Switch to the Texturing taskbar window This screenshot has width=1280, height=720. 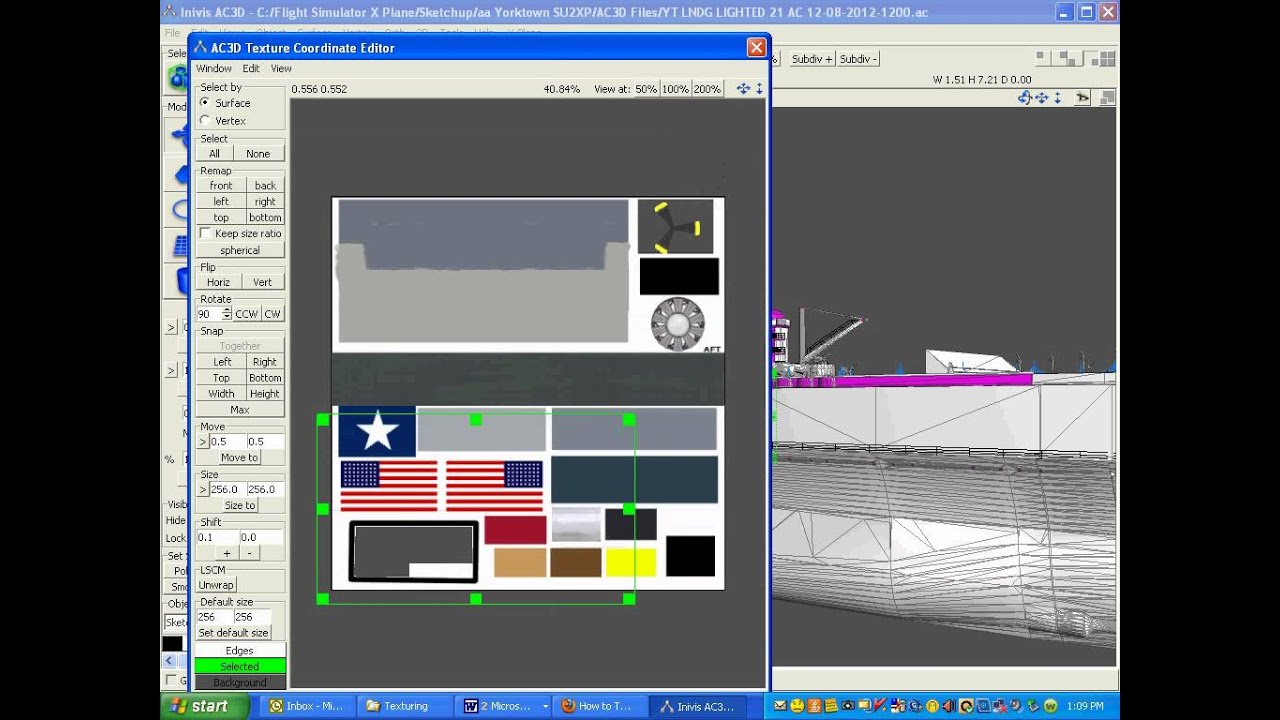(405, 706)
